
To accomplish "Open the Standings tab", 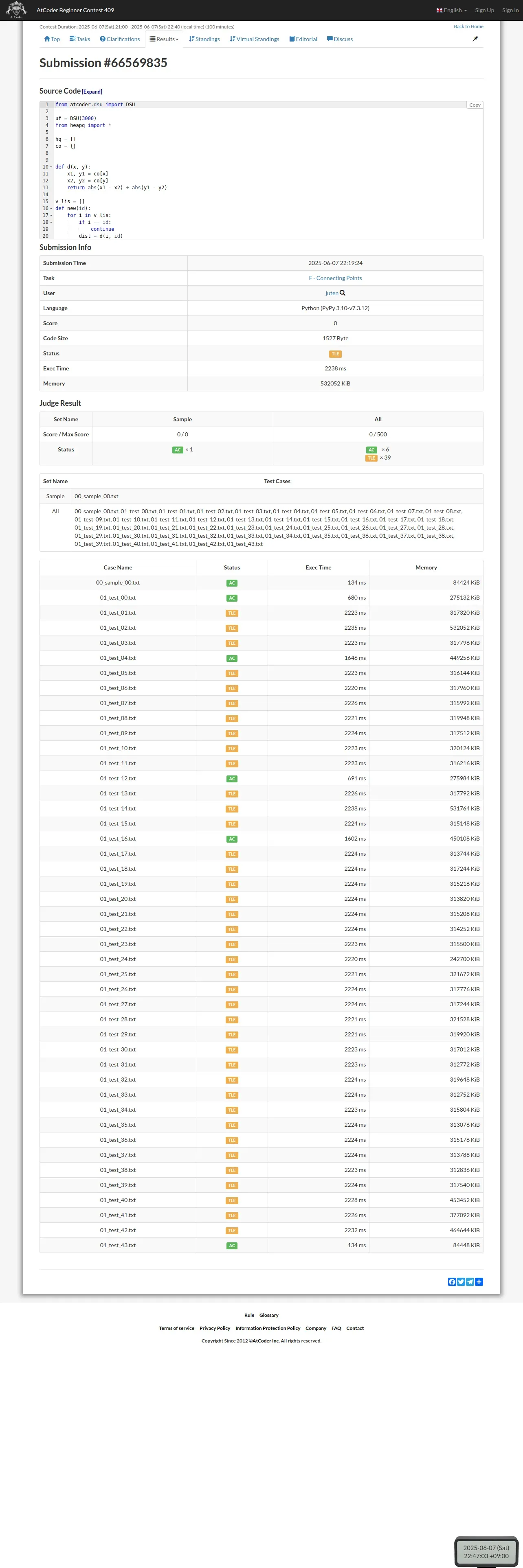I will coord(204,39).
